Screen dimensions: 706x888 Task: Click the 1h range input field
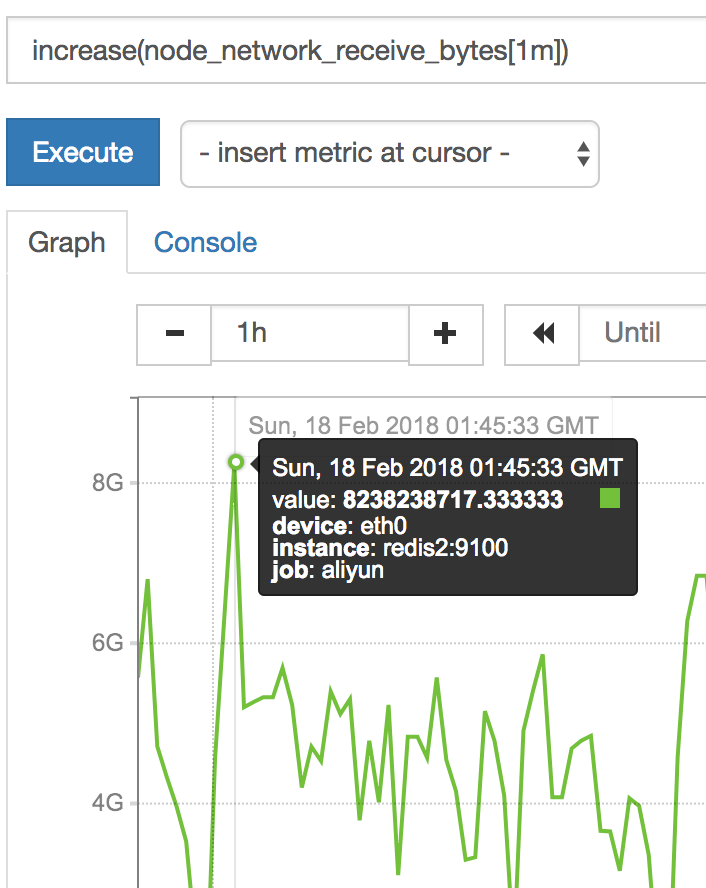(x=310, y=333)
